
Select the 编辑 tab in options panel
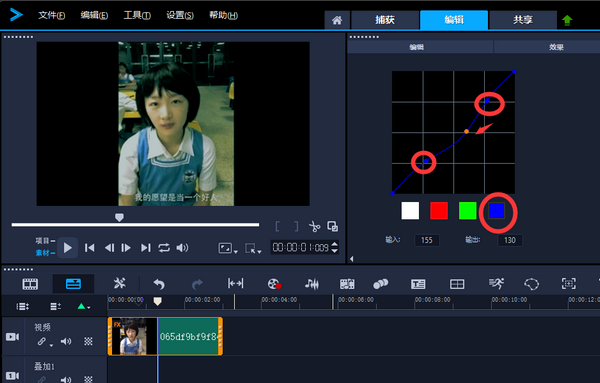tap(416, 47)
